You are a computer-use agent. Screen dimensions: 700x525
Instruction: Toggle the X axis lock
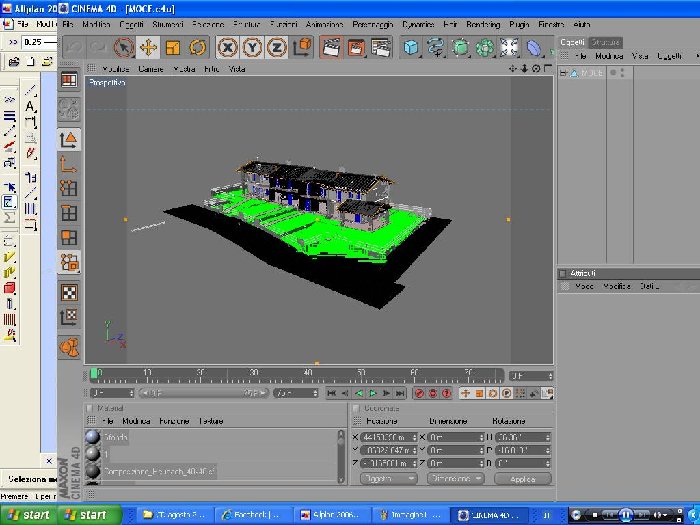[x=228, y=47]
